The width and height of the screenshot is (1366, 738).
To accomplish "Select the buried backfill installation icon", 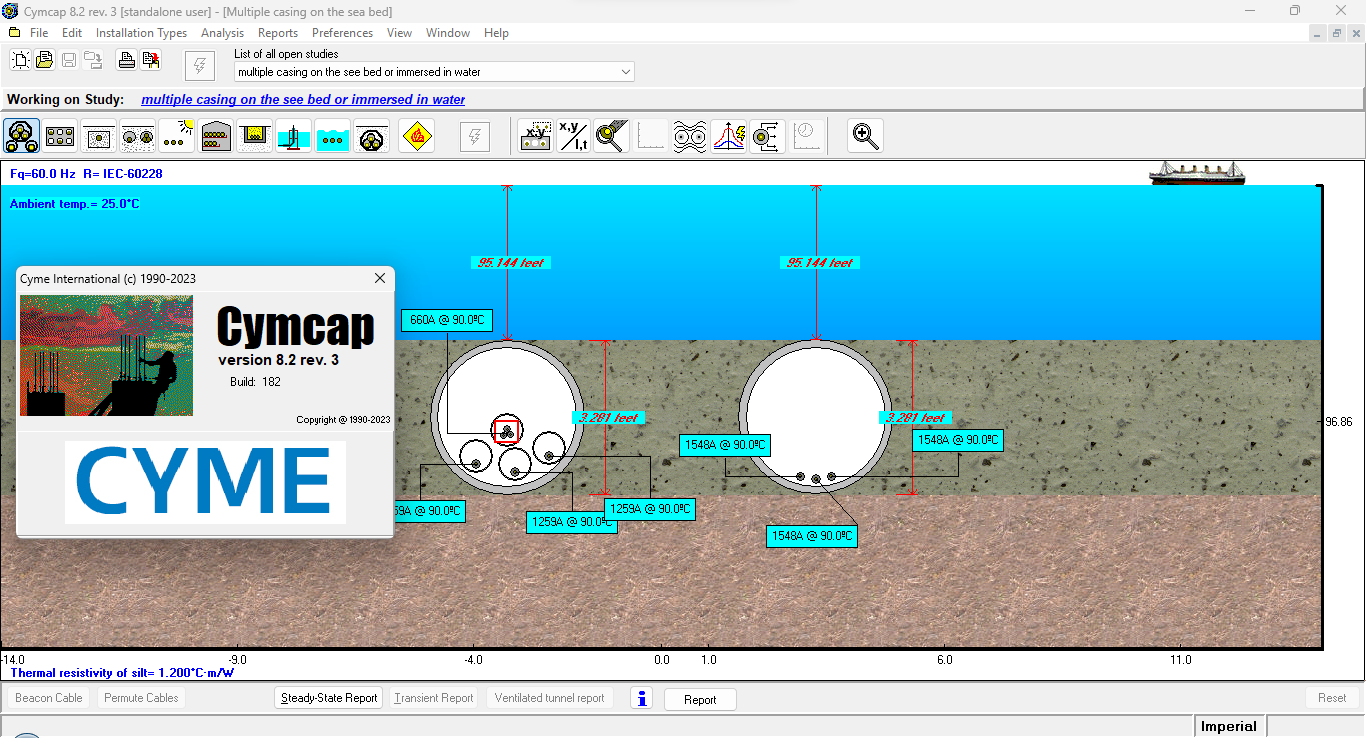I will [99, 135].
